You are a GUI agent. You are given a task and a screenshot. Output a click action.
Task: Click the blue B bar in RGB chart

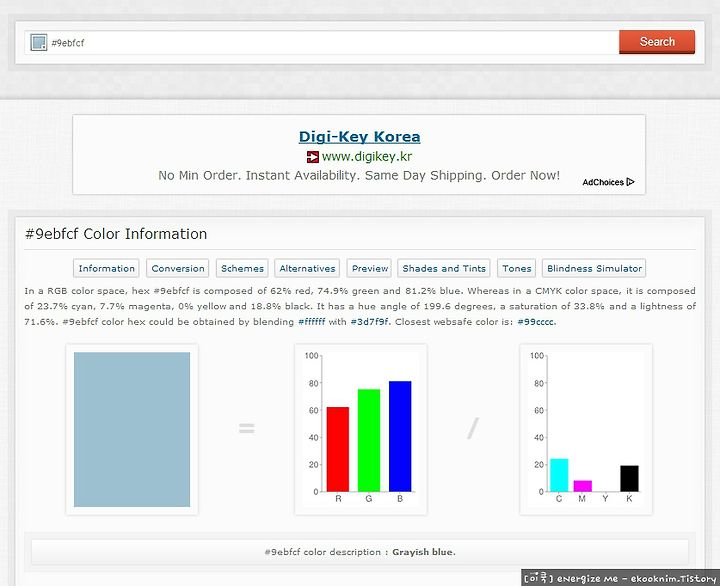[400, 436]
